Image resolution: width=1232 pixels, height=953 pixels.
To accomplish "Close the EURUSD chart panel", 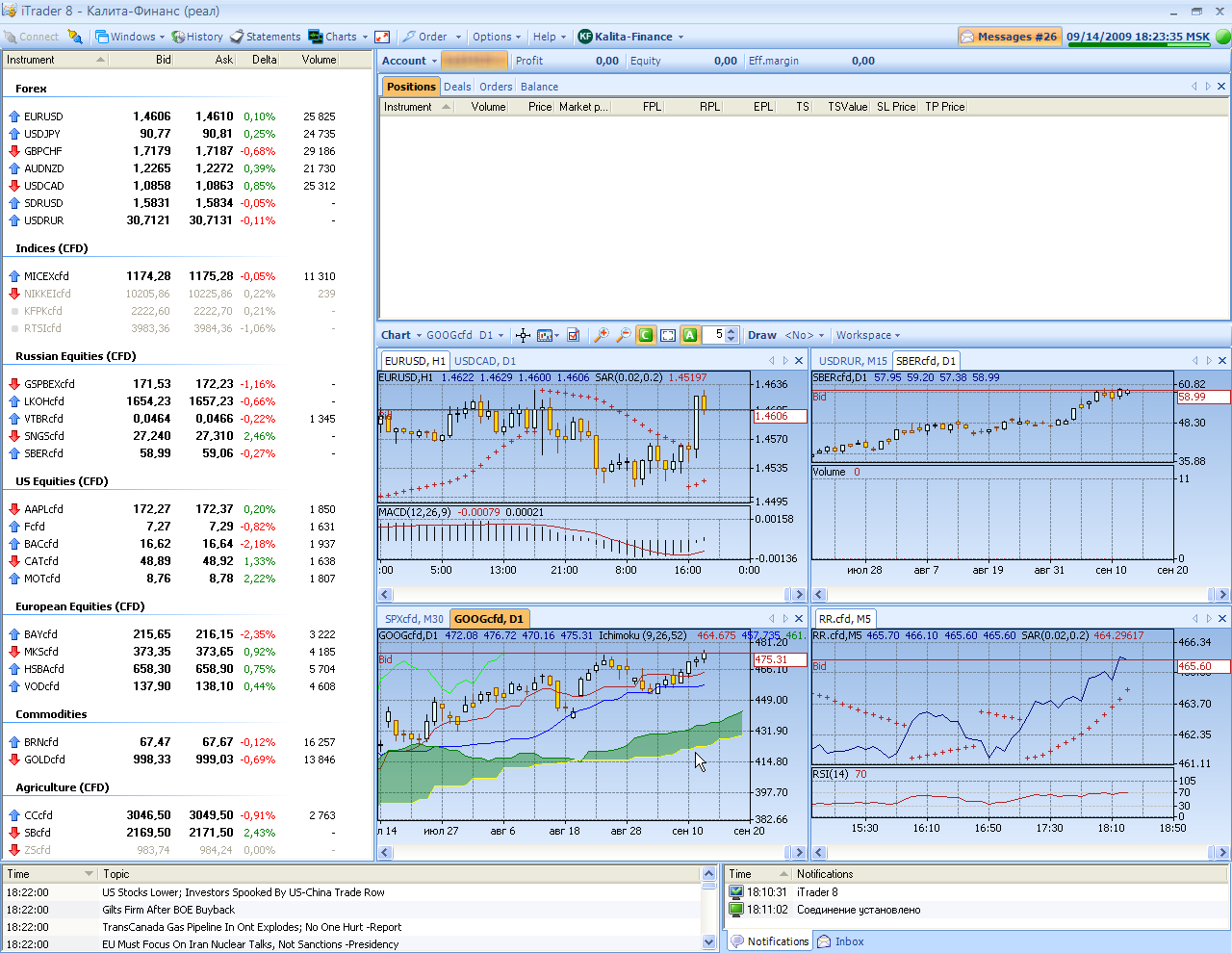I will (799, 361).
